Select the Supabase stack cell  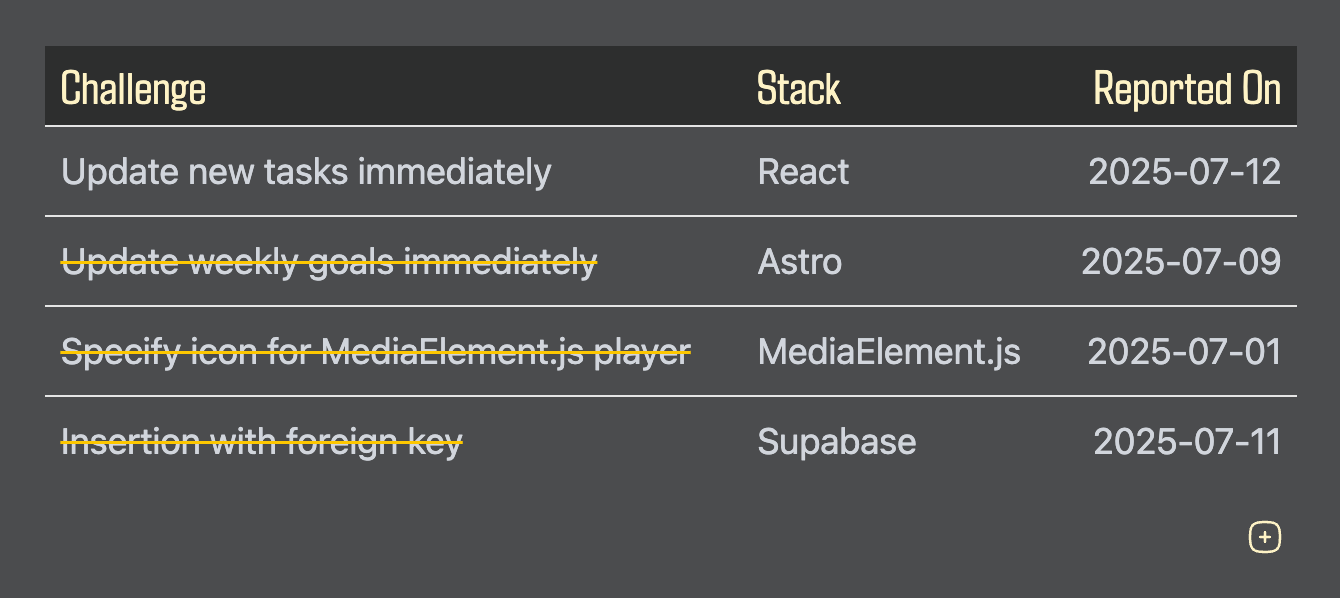point(837,442)
